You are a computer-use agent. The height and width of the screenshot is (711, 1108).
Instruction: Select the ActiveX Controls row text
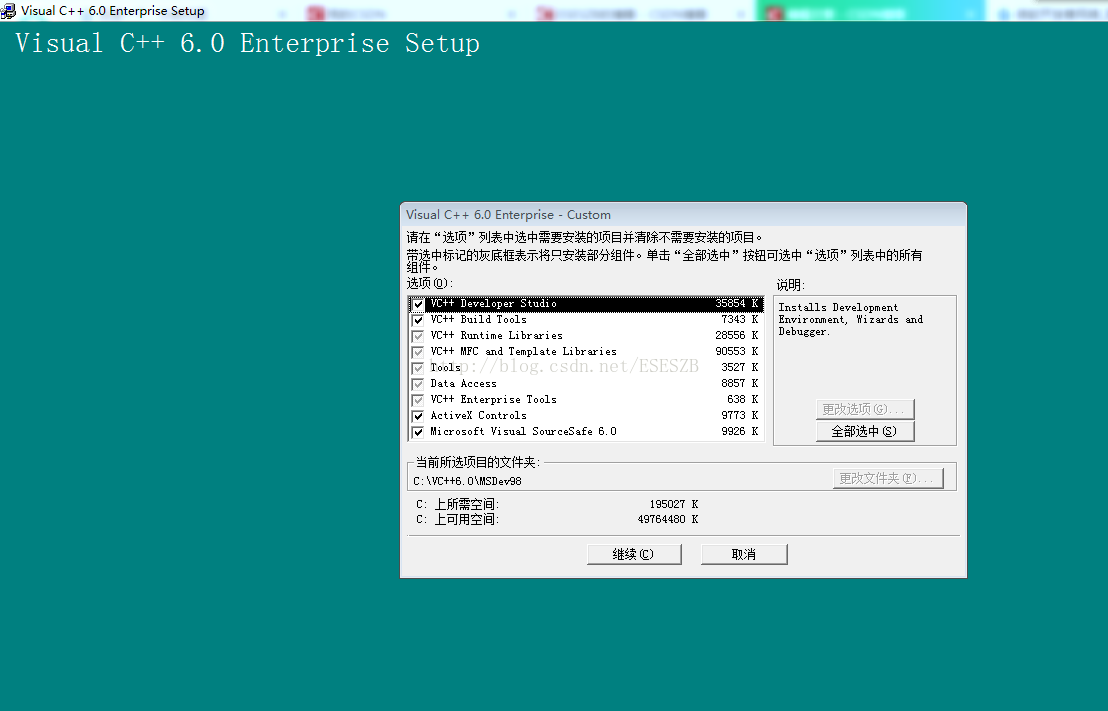(478, 416)
